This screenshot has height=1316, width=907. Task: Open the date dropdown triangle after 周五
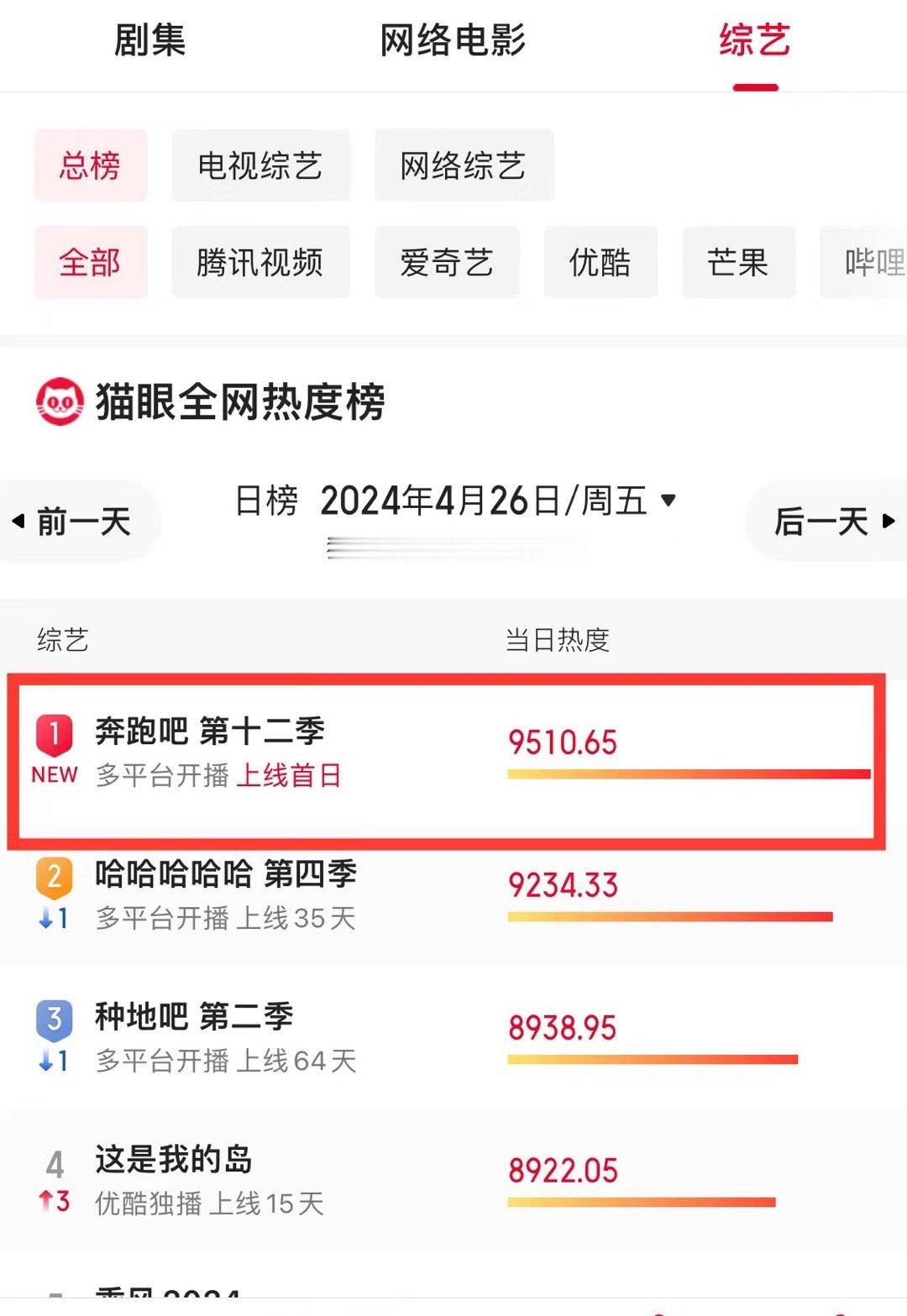[668, 501]
